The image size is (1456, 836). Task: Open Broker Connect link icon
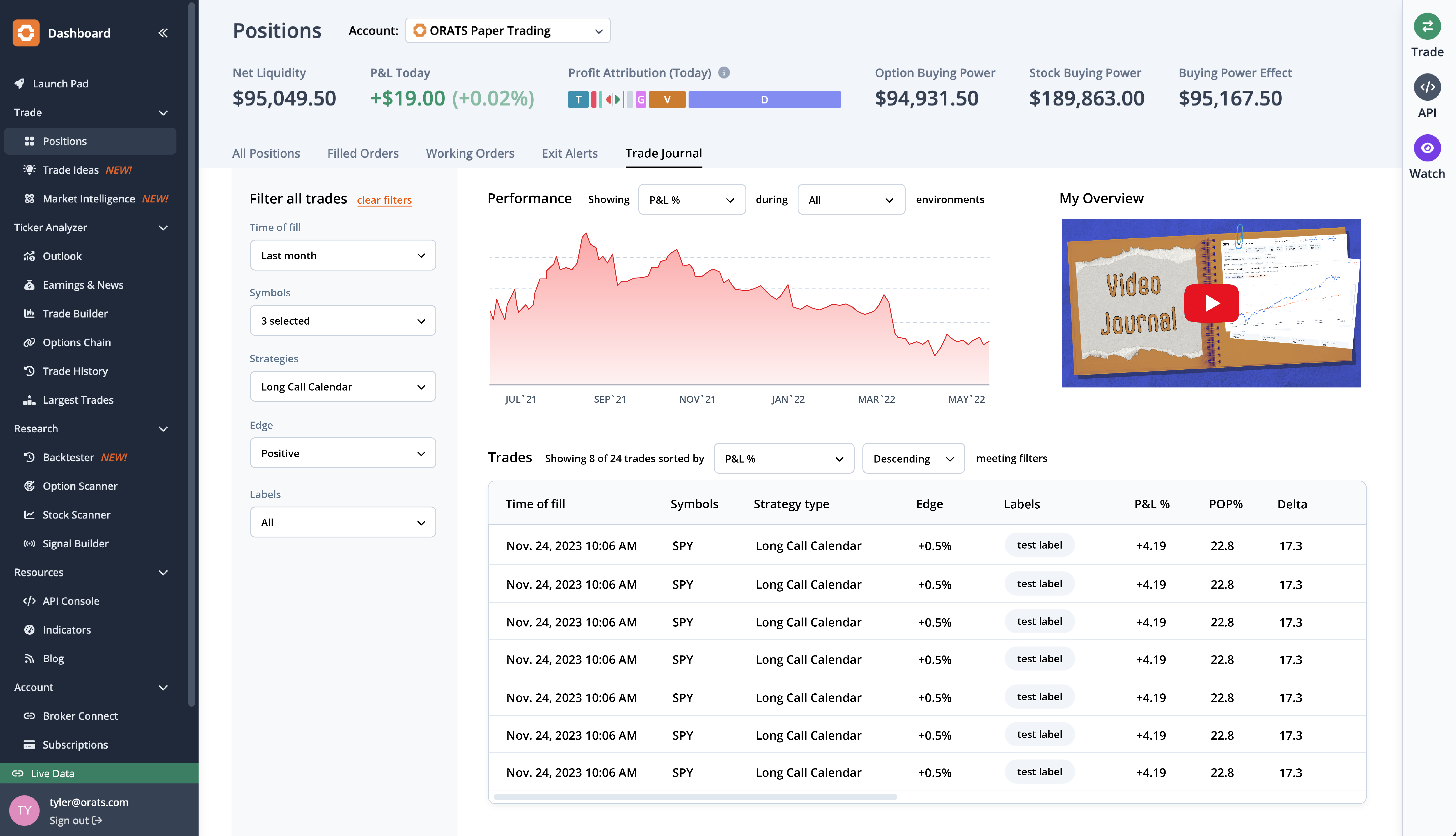click(29, 715)
